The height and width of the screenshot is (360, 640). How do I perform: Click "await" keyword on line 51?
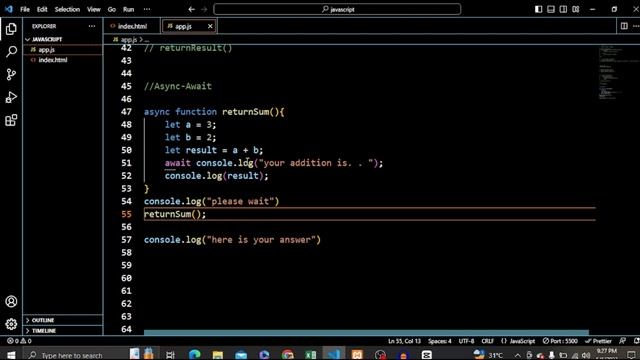178,163
